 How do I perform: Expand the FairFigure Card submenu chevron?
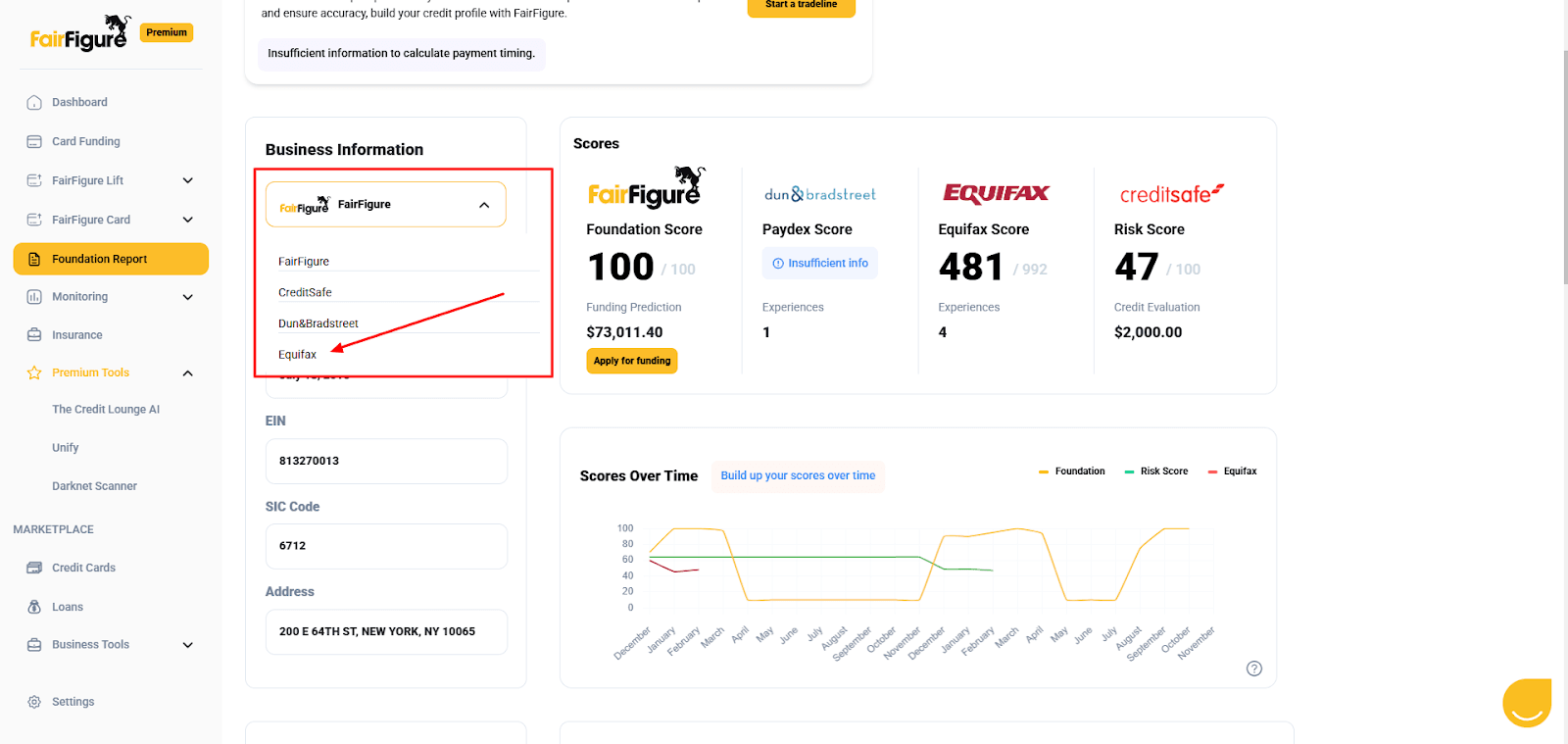(188, 220)
